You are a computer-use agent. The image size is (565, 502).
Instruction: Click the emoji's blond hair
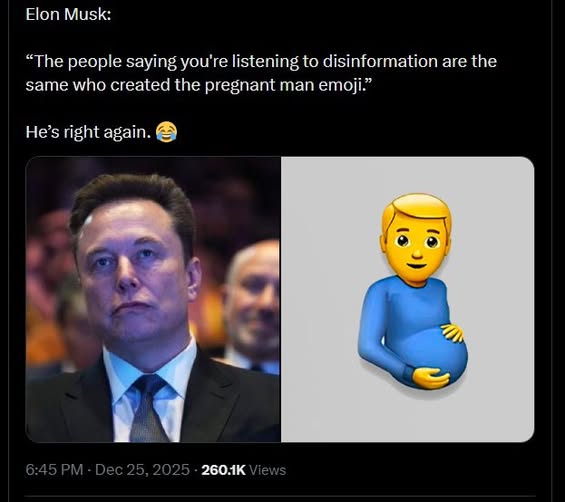coord(418,211)
